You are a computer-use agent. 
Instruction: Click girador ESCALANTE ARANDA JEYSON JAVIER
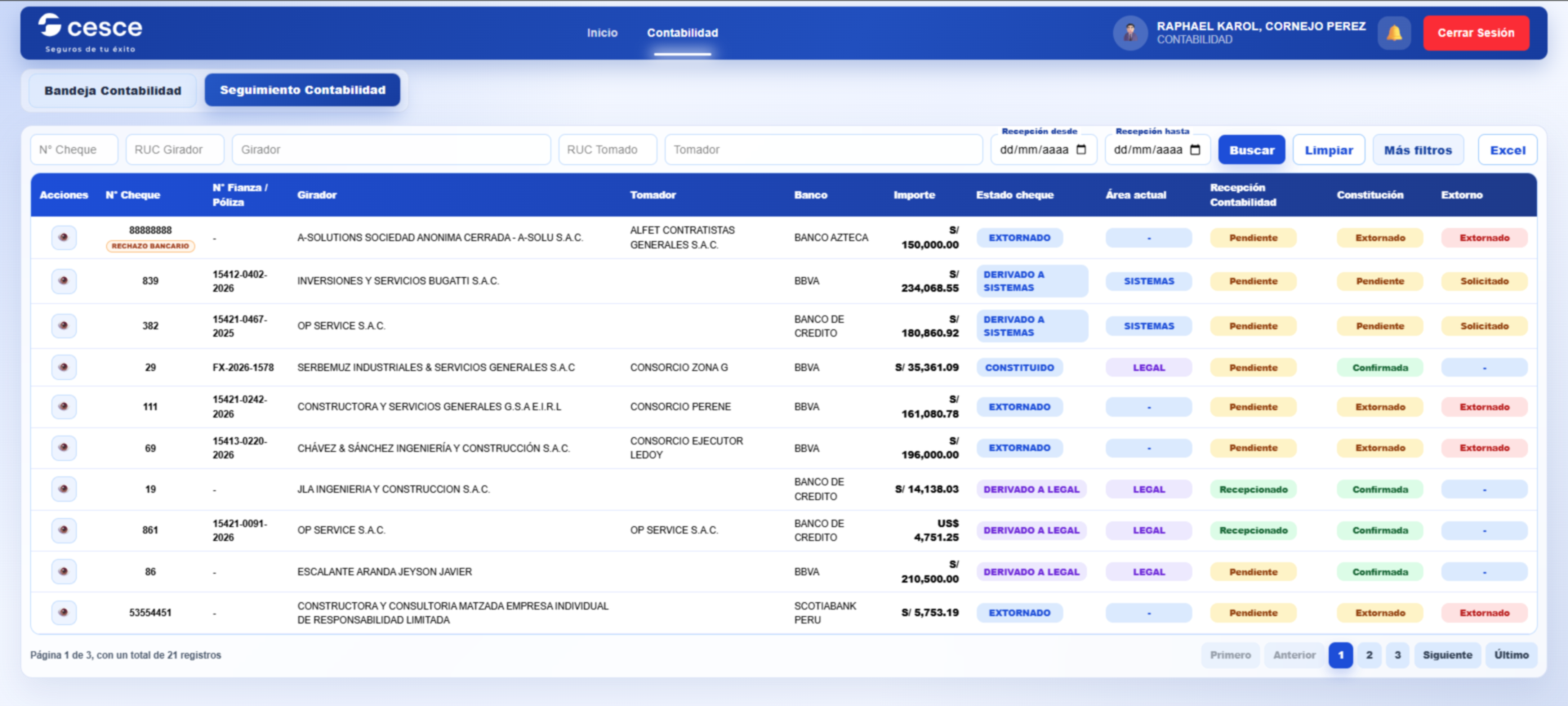[385, 572]
